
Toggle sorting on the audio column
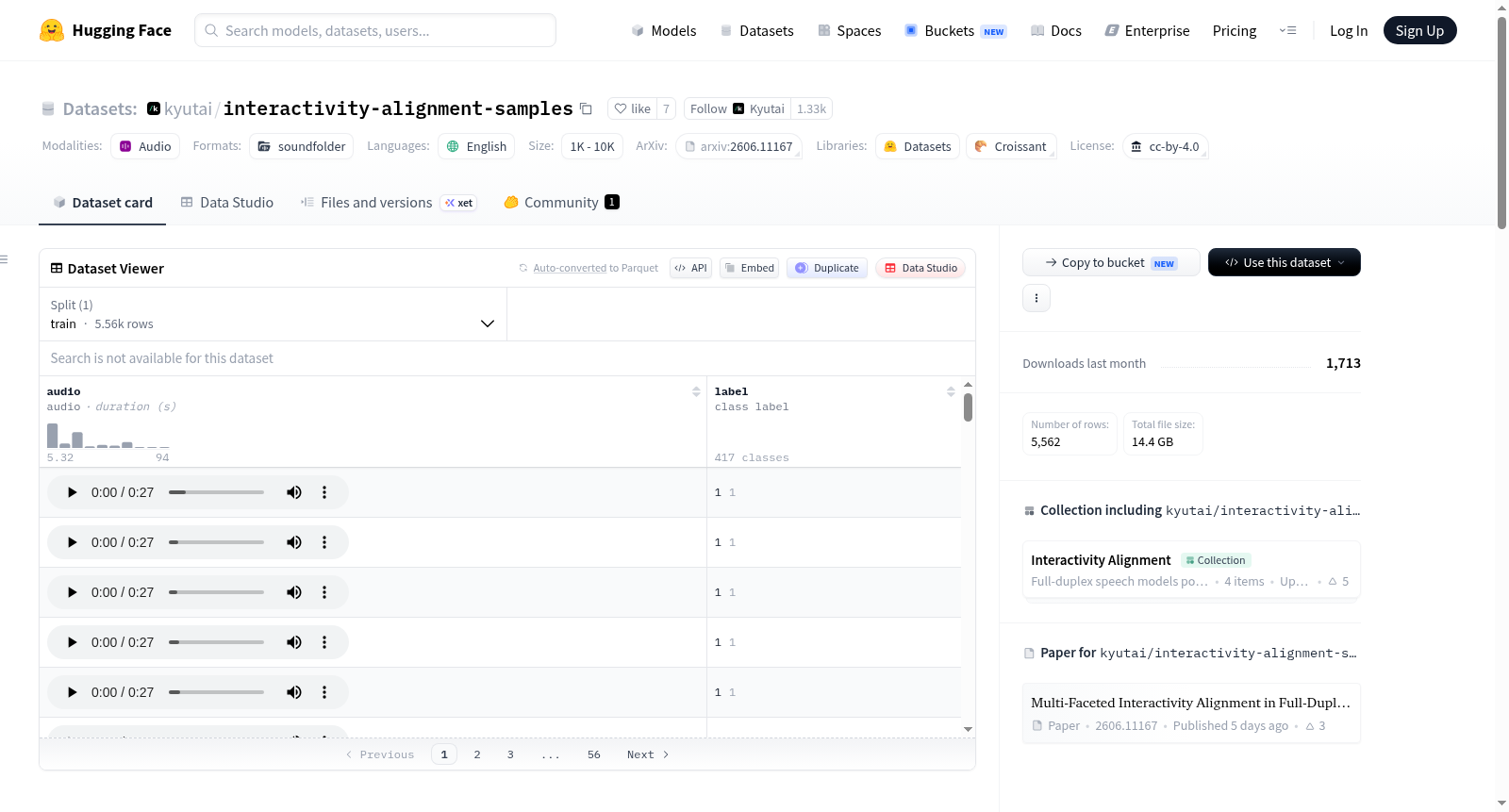coord(696,391)
